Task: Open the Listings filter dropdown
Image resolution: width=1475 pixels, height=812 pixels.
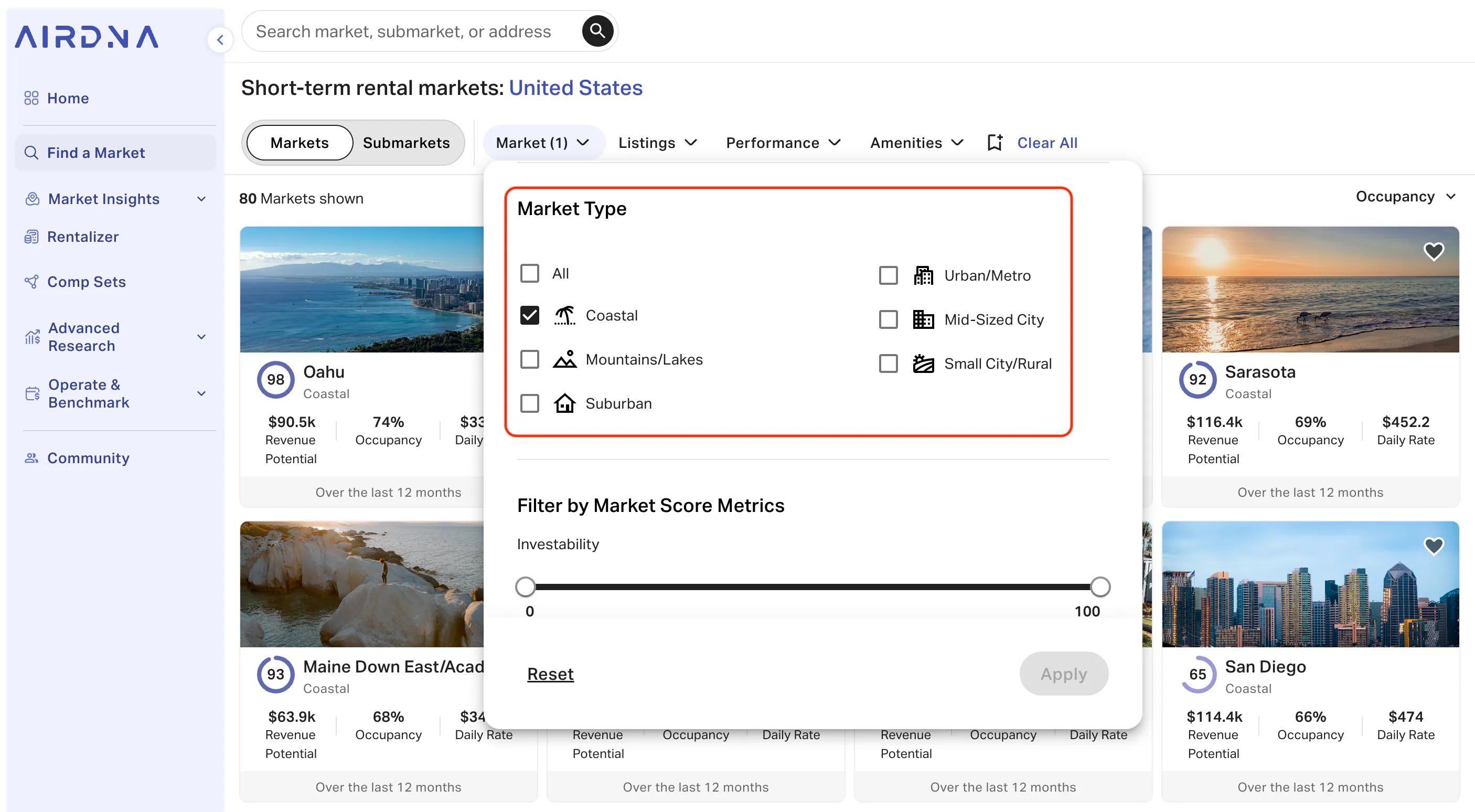Action: pos(658,143)
